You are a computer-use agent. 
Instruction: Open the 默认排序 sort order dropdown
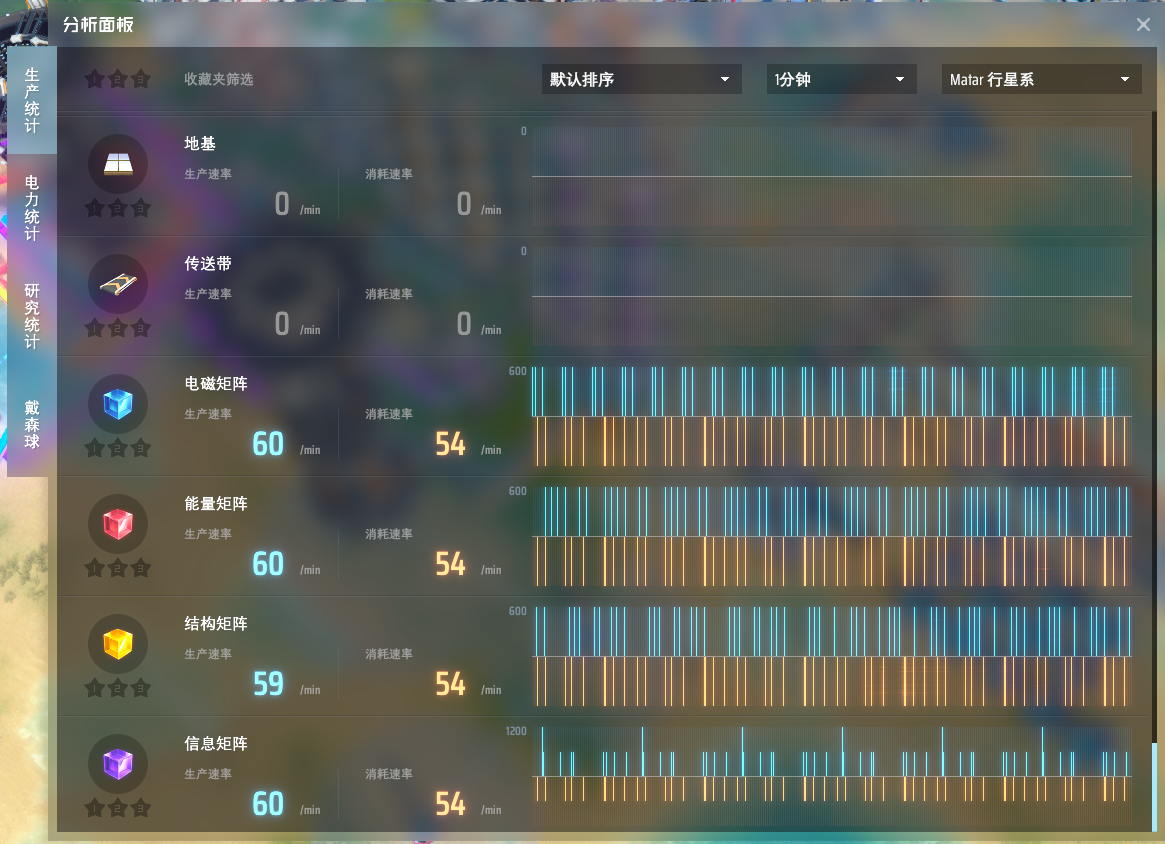pyautogui.click(x=641, y=80)
